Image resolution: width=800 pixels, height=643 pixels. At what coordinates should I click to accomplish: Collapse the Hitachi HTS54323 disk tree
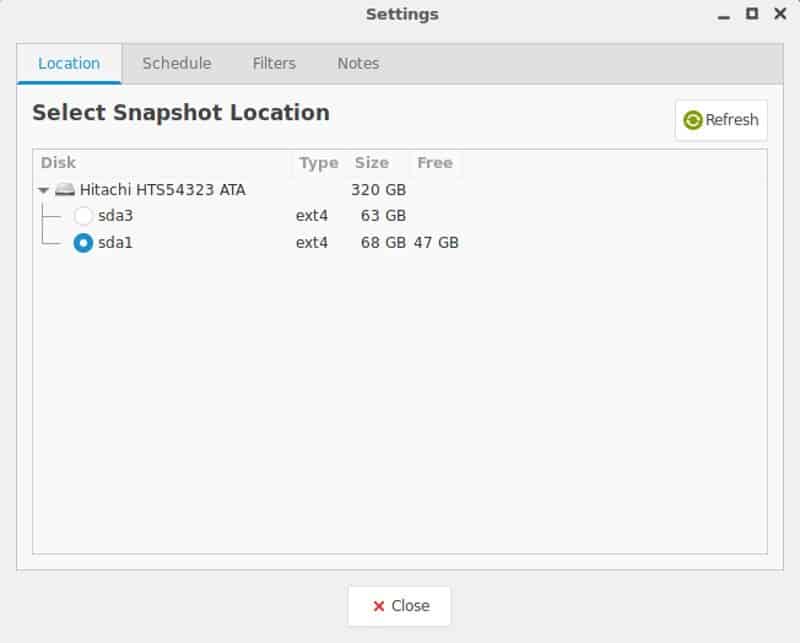pyautogui.click(x=43, y=189)
